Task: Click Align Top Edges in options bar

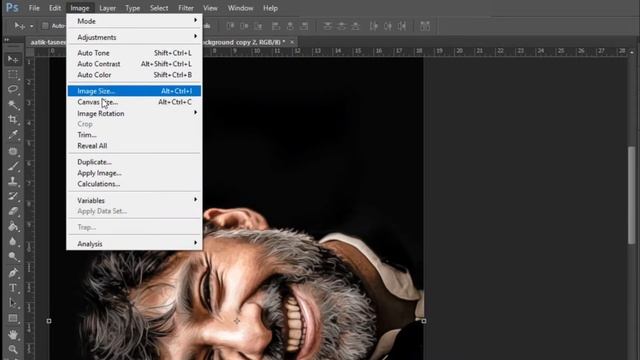Action: click(x=231, y=26)
